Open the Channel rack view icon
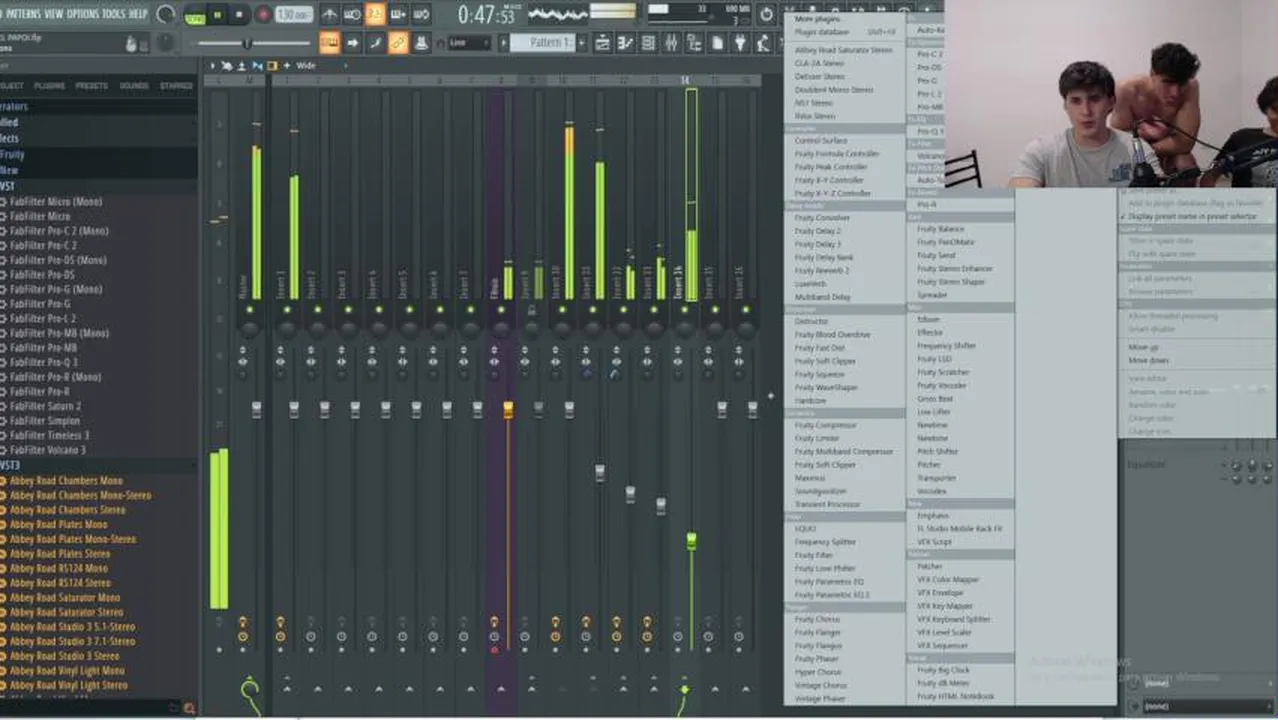 click(x=648, y=43)
